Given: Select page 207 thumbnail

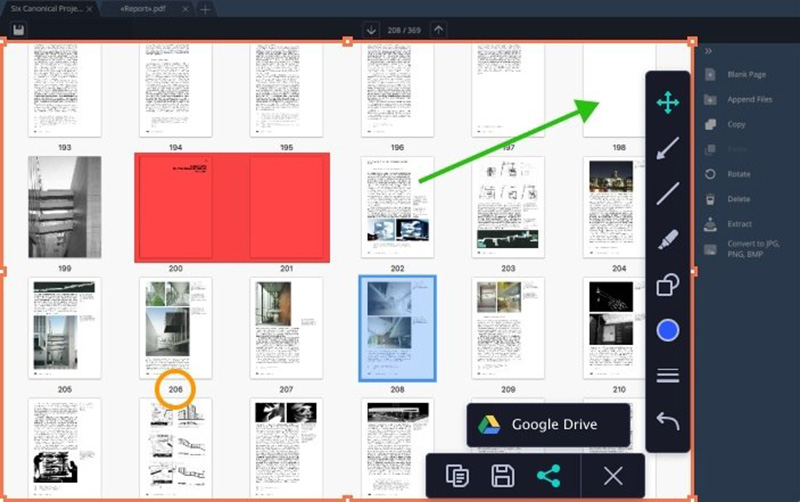Looking at the screenshot, I should (286, 329).
